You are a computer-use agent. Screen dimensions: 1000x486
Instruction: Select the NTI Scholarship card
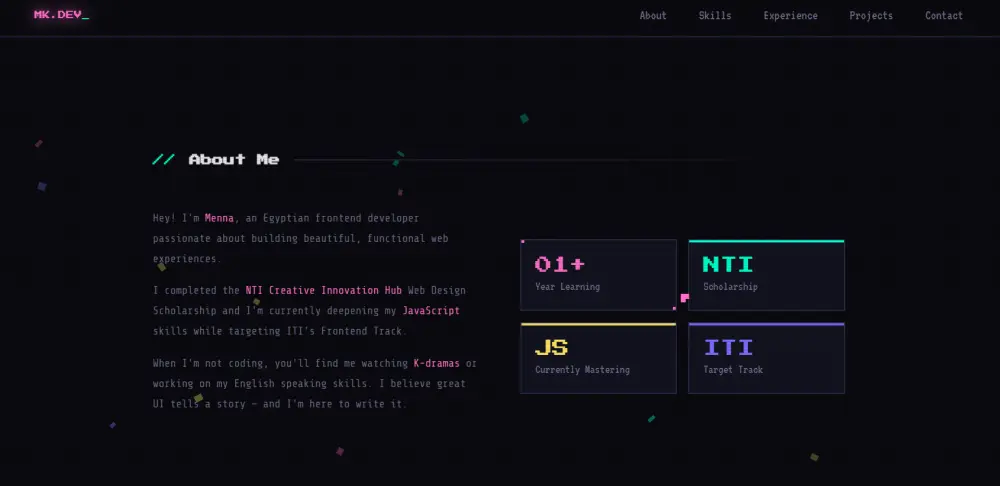point(767,275)
